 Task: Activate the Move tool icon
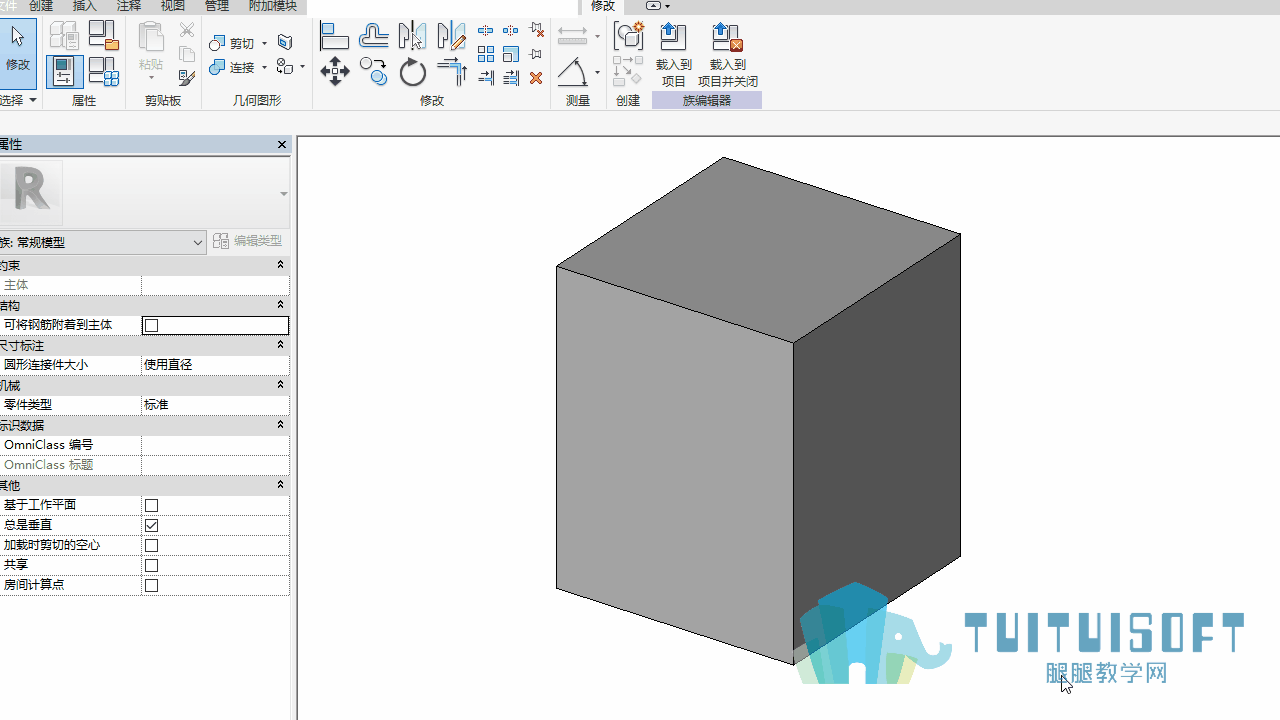[x=334, y=71]
